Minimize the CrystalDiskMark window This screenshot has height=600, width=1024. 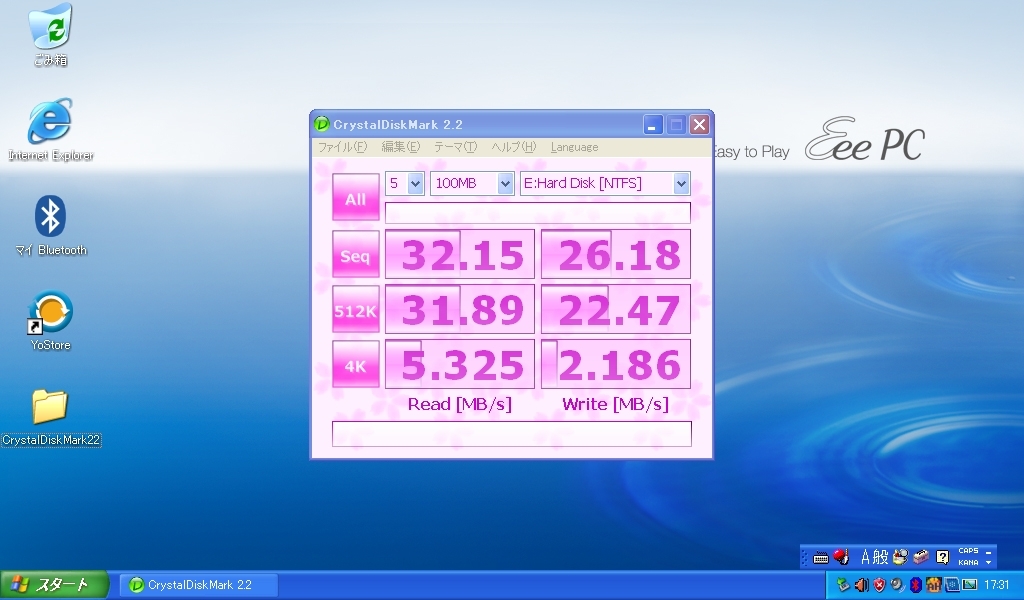coord(653,124)
